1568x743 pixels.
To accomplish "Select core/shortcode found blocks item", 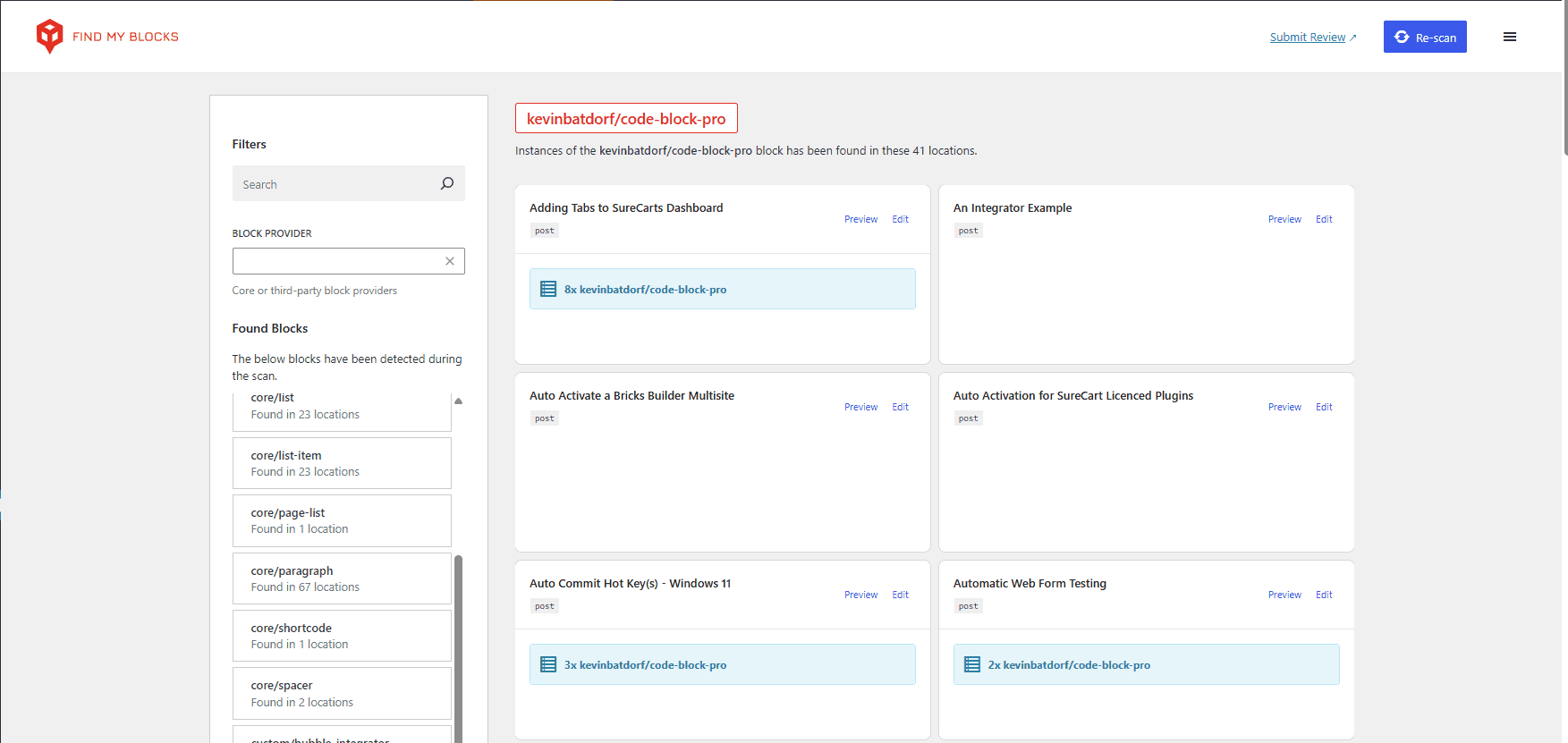I will click(342, 636).
